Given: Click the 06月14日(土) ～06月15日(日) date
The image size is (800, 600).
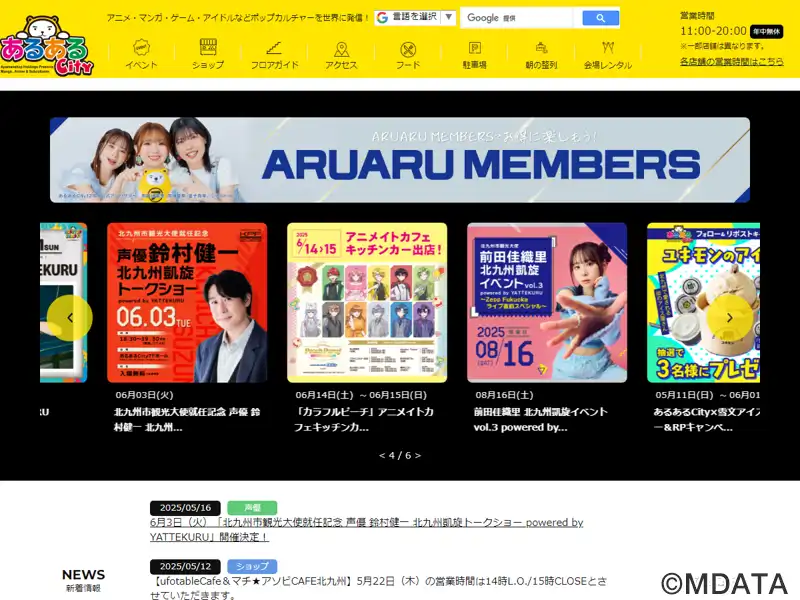Looking at the screenshot, I should pos(361,395).
